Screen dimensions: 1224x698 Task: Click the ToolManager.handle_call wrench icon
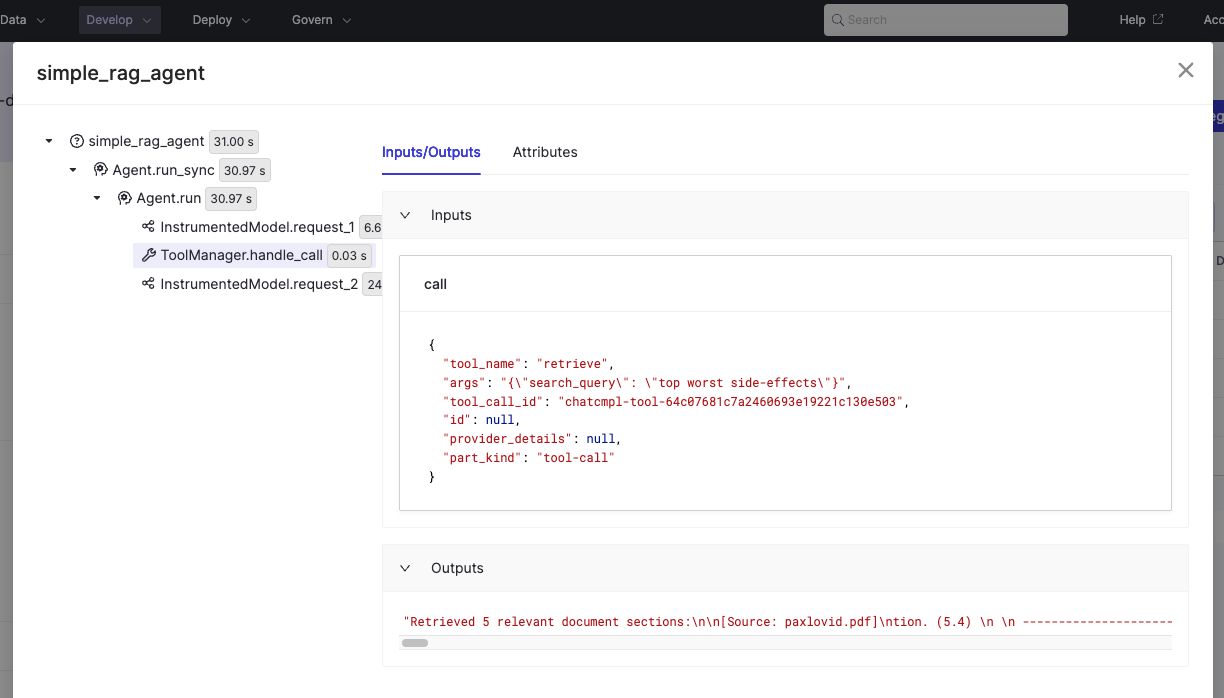click(148, 255)
